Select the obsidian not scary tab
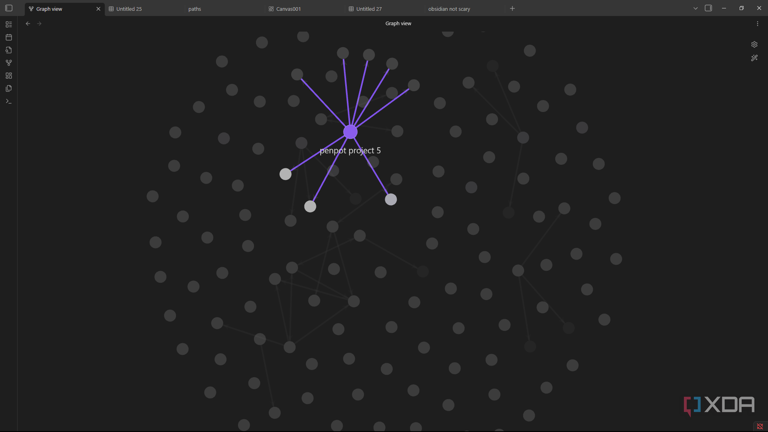 tap(449, 9)
